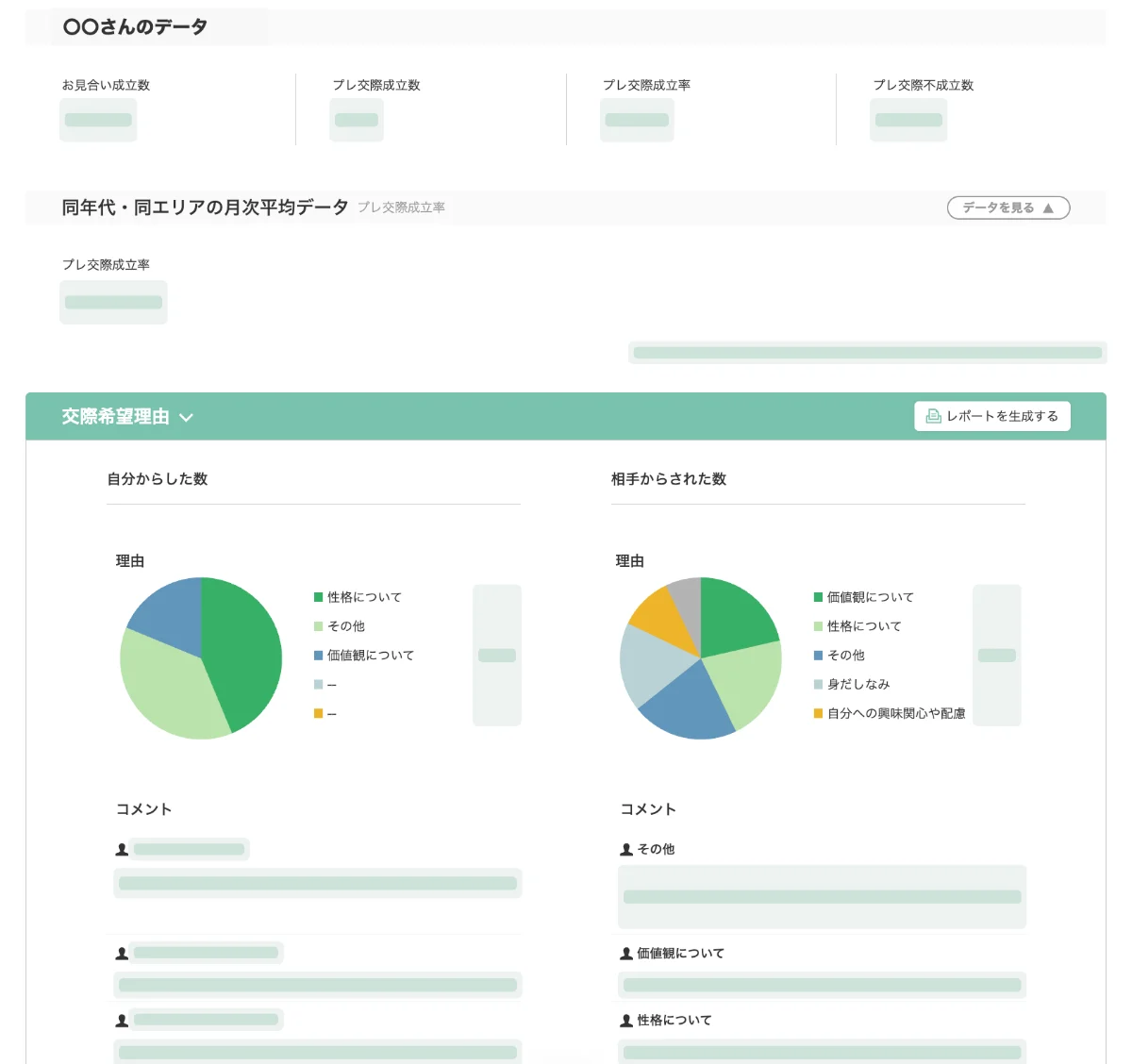Click お見合い成立数 value box
The width and height of the screenshot is (1132, 1064).
coord(98,120)
